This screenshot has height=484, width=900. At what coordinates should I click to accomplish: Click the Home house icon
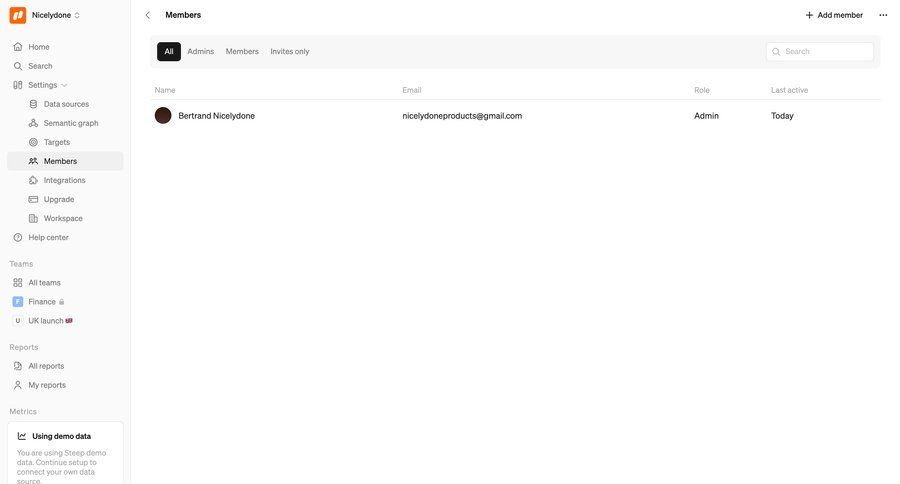click(18, 47)
